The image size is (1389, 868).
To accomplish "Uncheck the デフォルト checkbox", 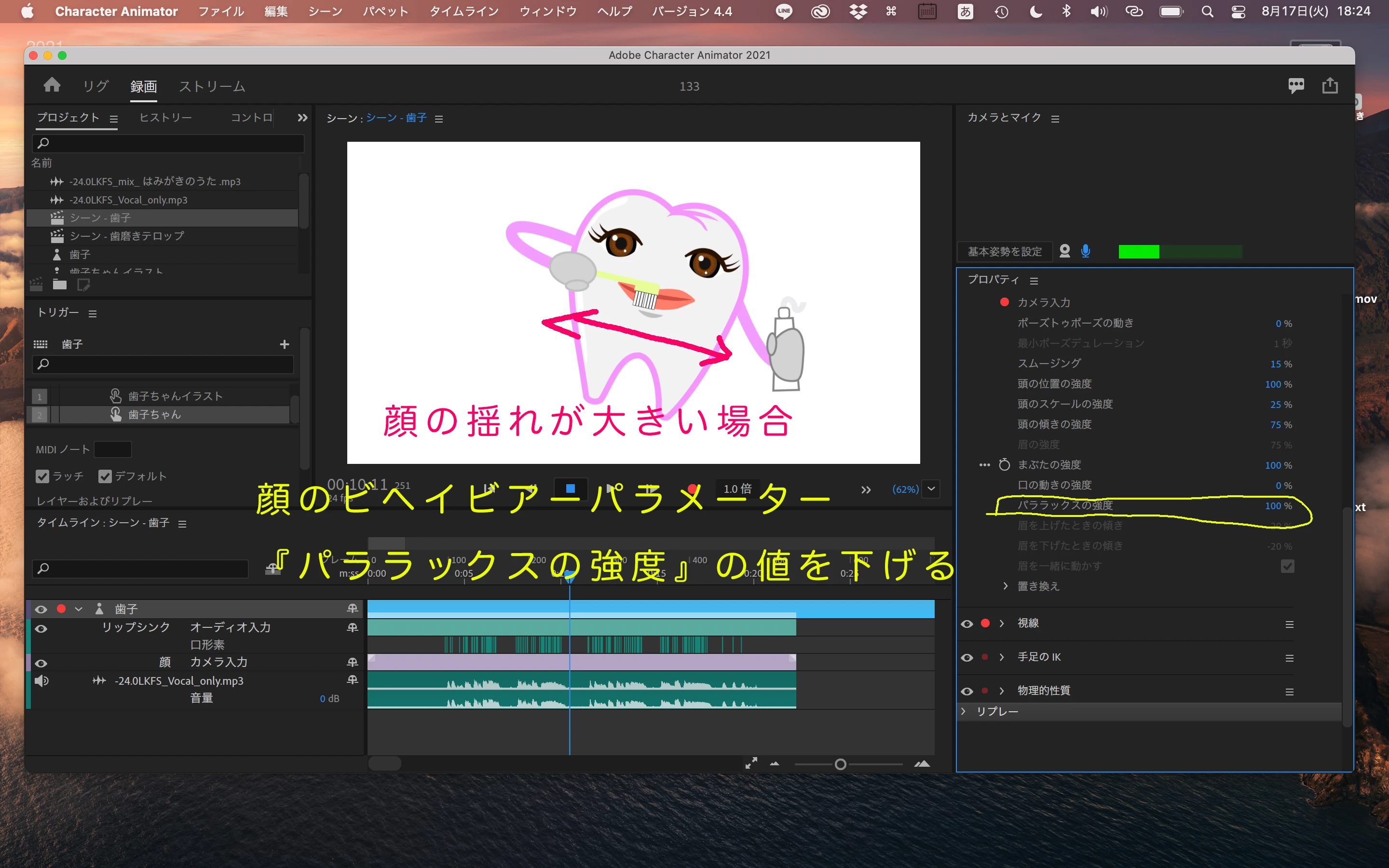I will click(x=105, y=476).
